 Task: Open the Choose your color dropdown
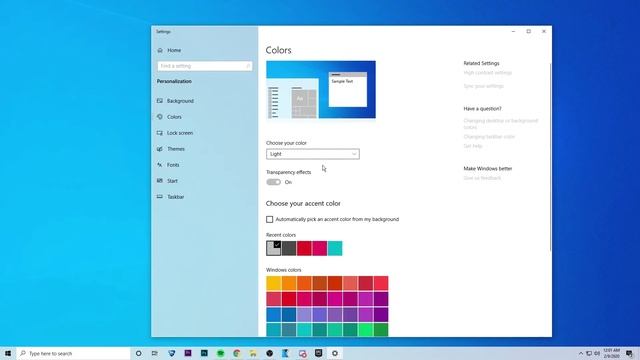click(x=313, y=154)
